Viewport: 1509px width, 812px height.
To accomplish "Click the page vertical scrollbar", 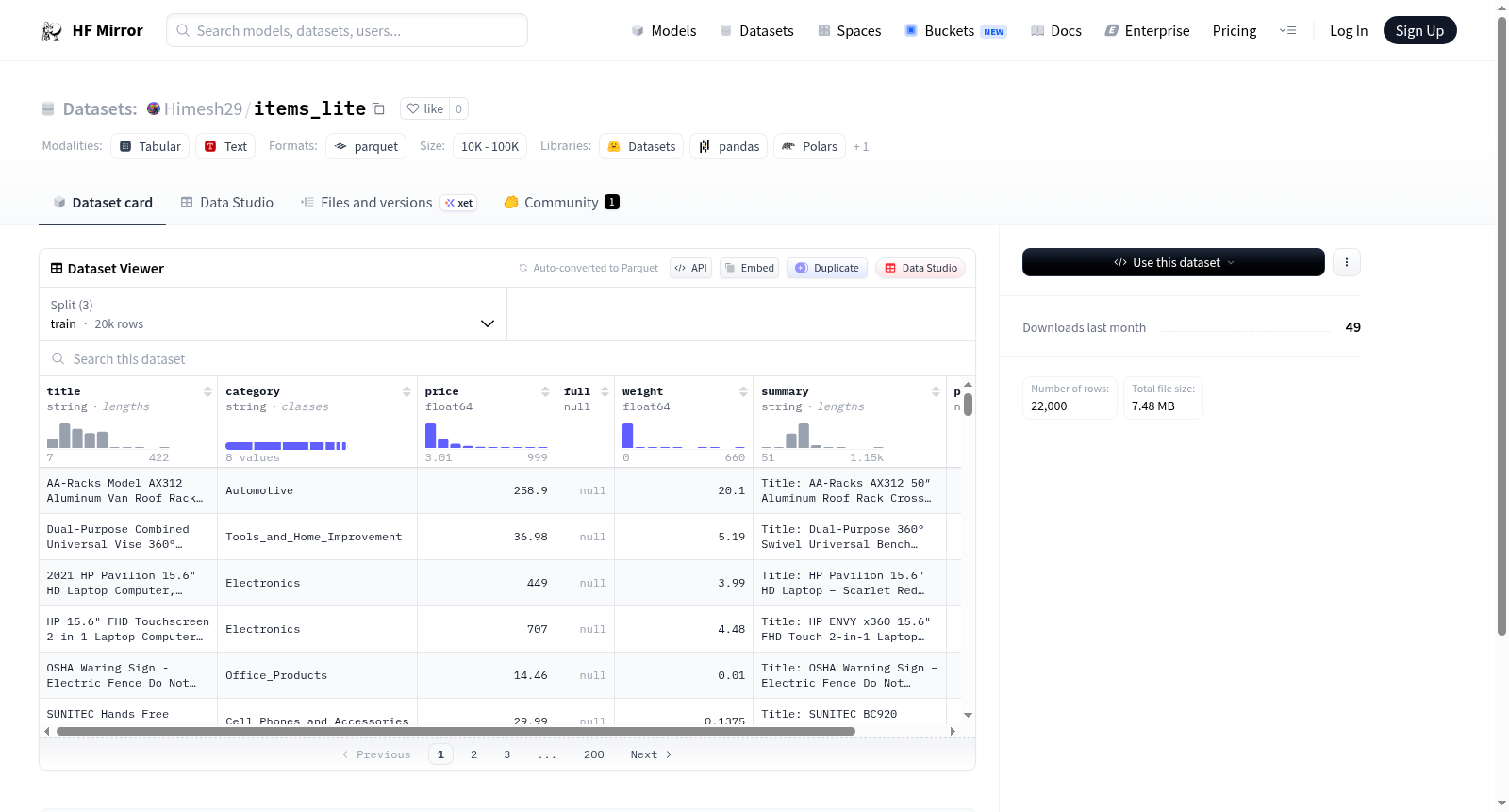I will pos(1502,326).
